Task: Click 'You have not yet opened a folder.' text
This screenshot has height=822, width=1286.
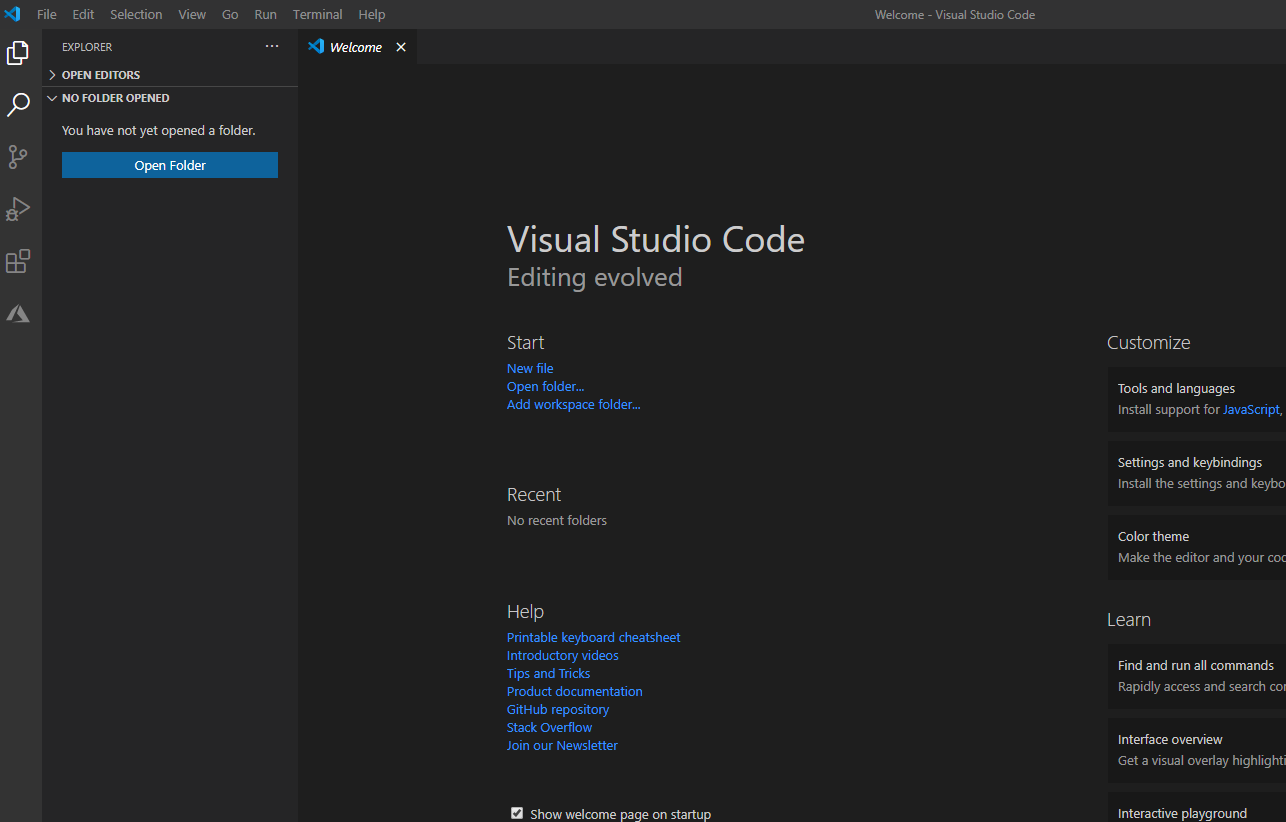Action: [159, 130]
